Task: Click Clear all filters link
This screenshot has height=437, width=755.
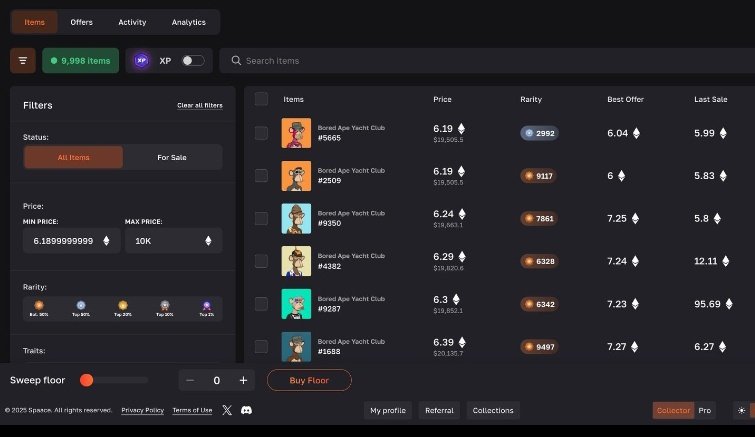Action: [x=200, y=105]
